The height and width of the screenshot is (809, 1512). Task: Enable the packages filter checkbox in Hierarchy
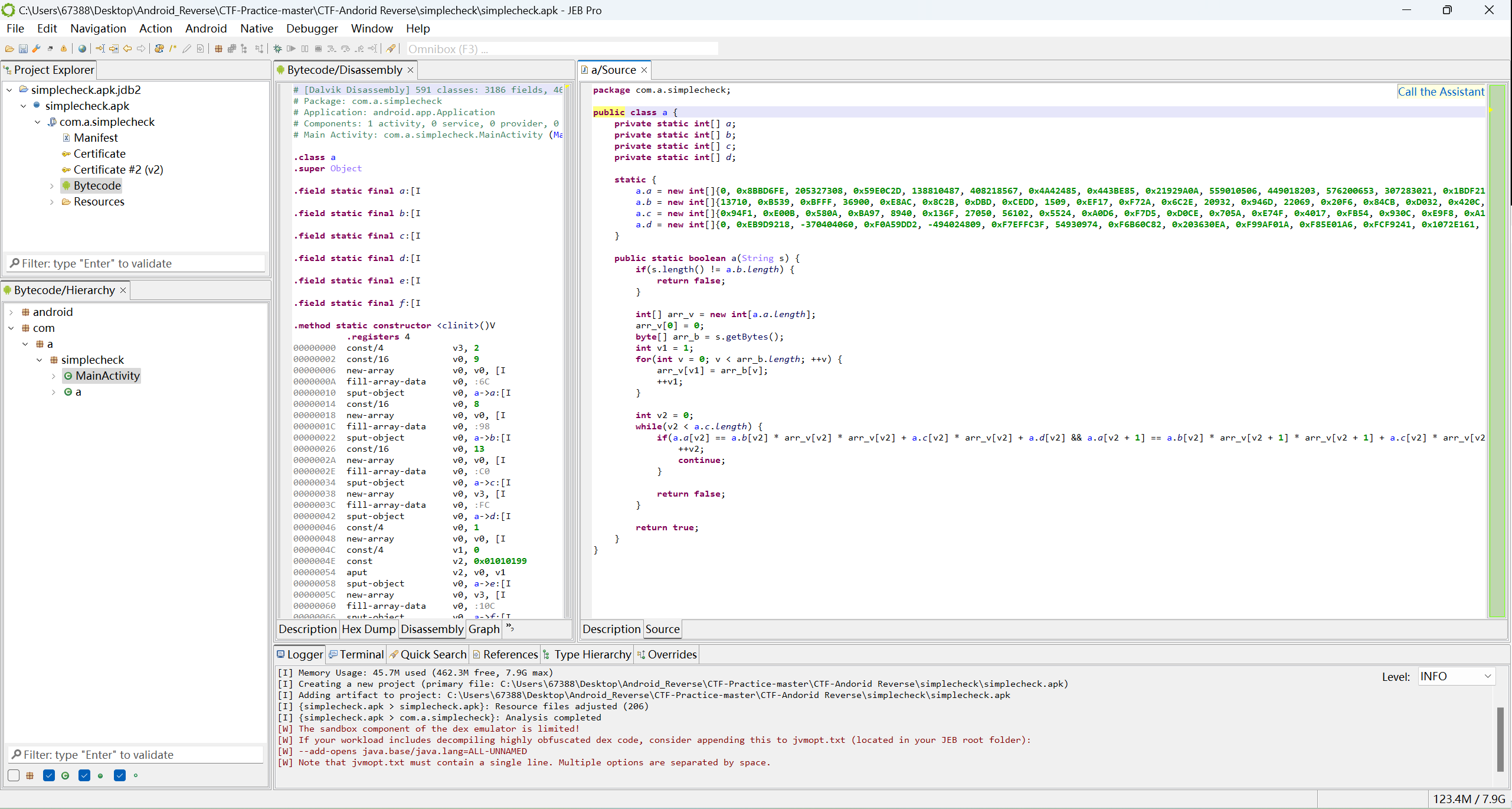click(x=14, y=775)
